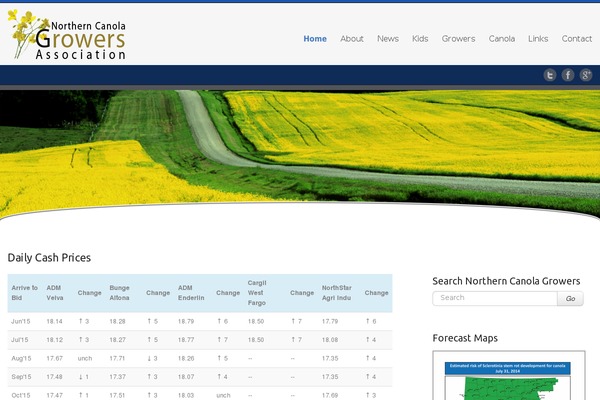Go to the Home page
Viewport: 600px width, 400px height.
315,39
